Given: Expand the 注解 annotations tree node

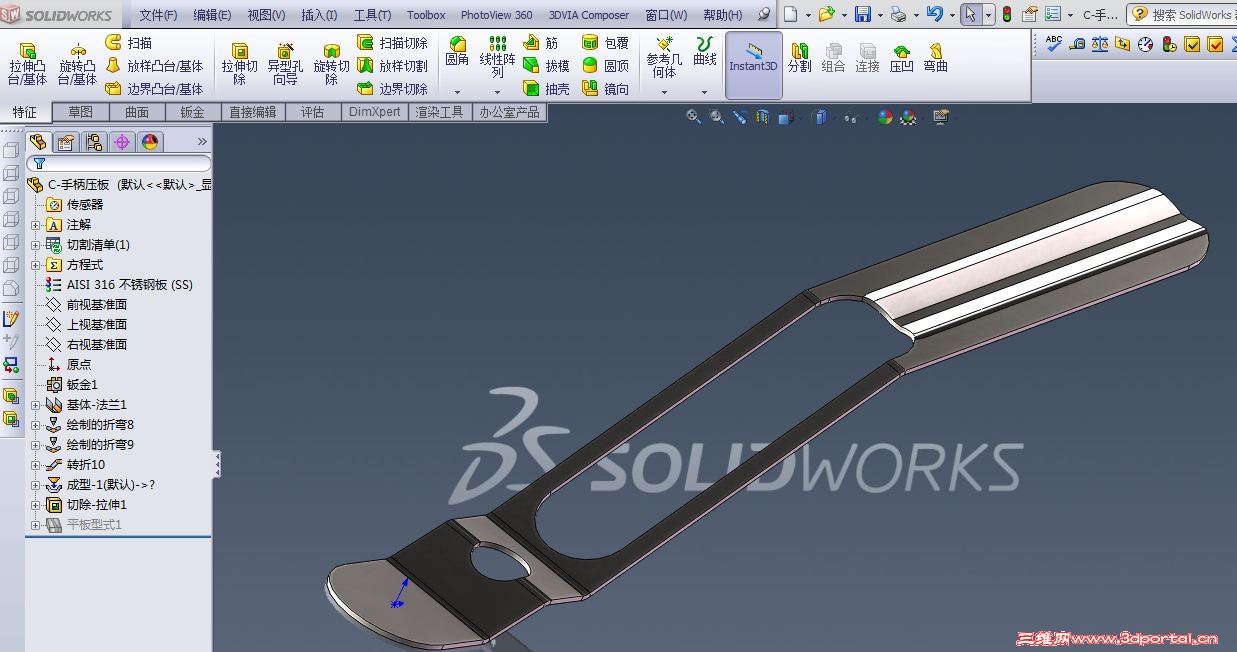Looking at the screenshot, I should (x=36, y=225).
